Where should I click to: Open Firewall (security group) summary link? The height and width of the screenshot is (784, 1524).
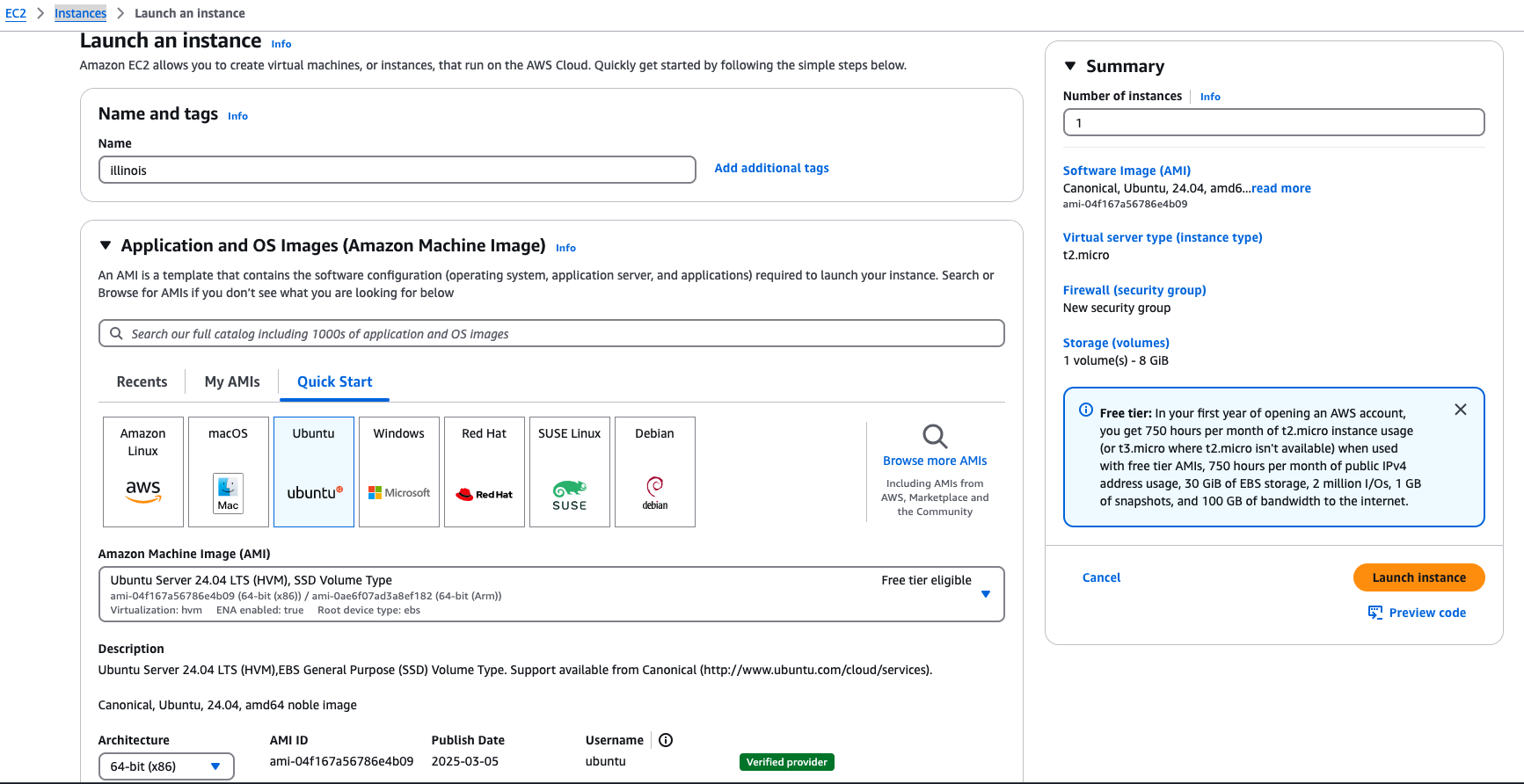1134,290
